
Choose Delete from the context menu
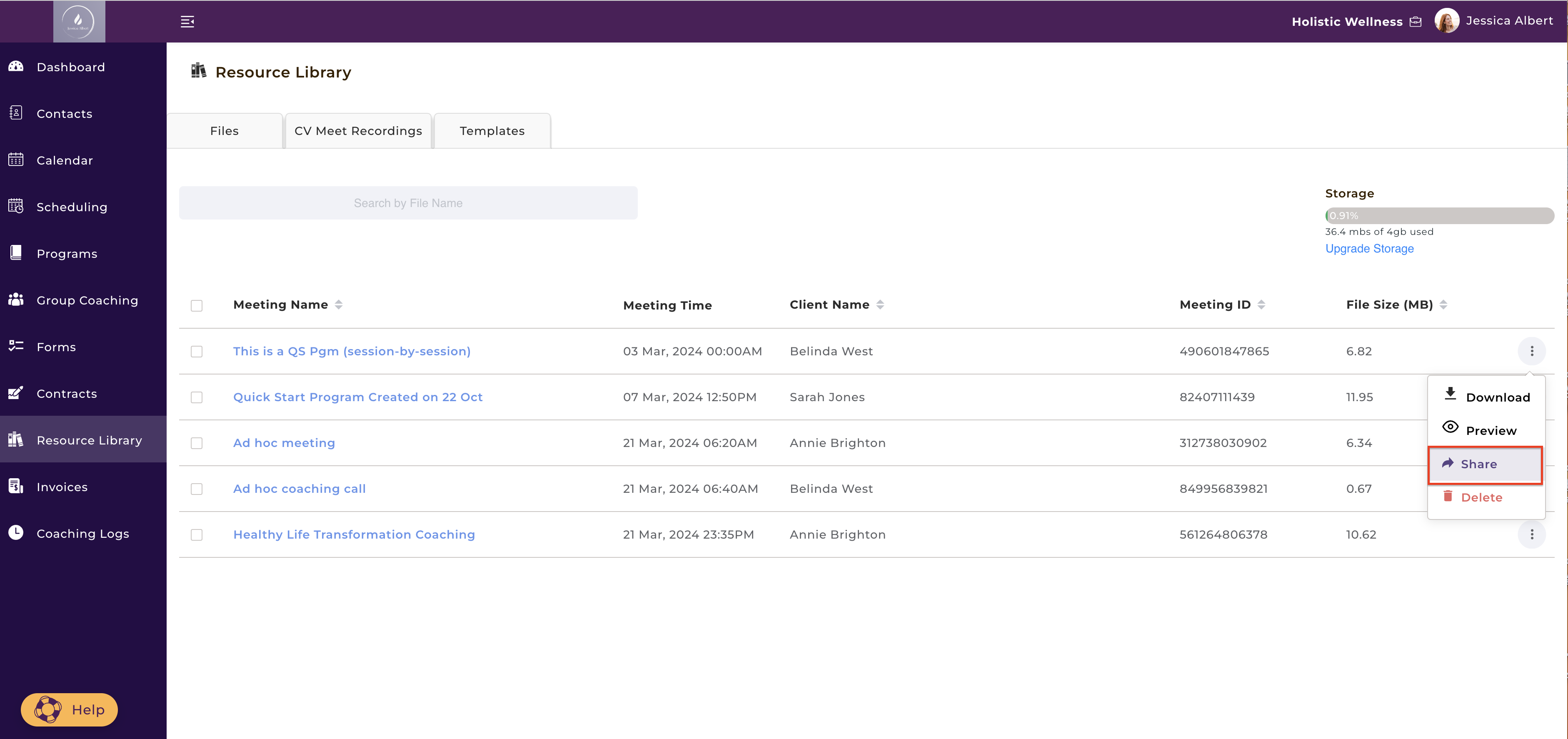(1486, 497)
